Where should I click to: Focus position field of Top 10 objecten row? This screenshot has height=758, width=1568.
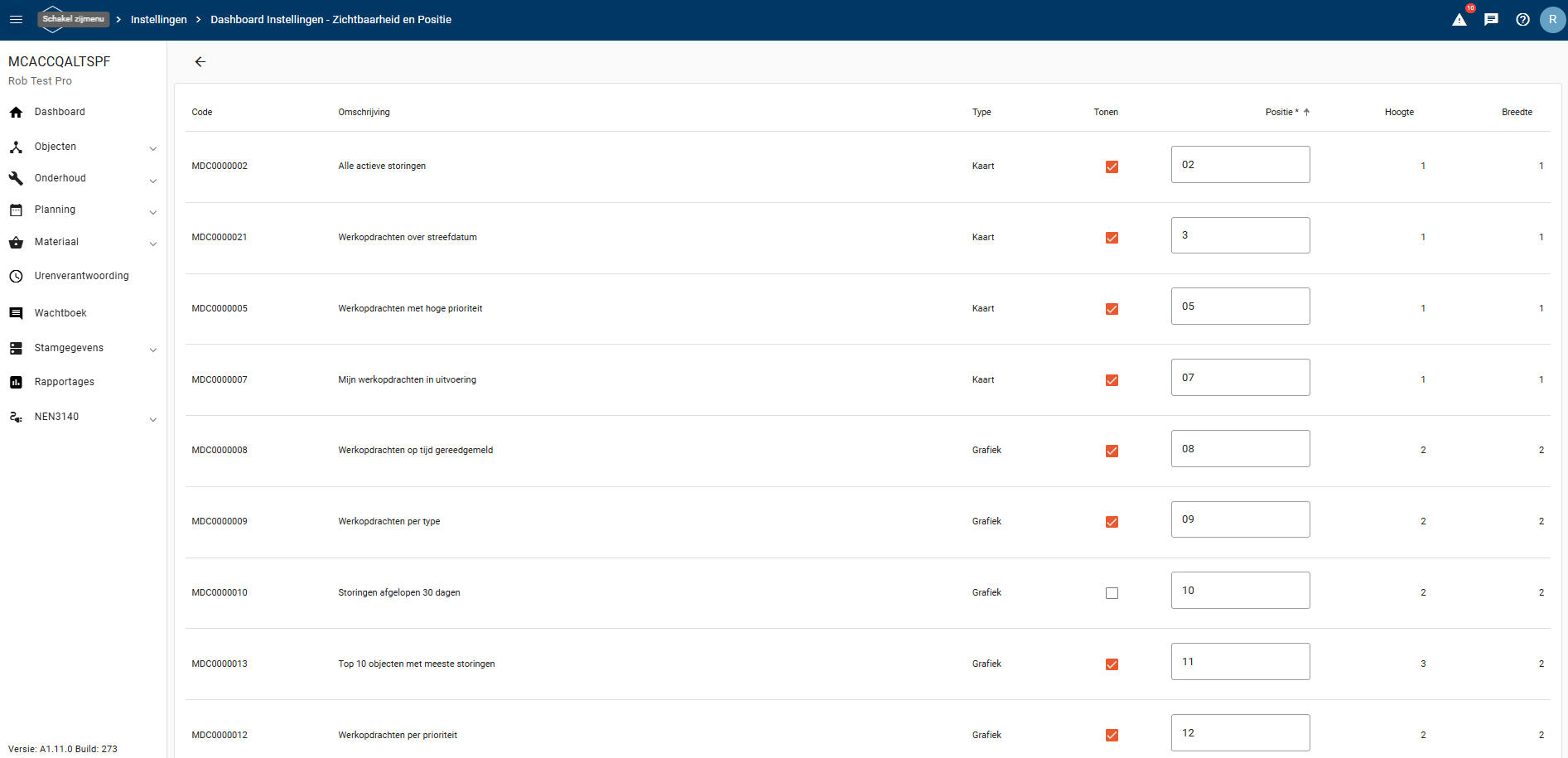(1240, 662)
